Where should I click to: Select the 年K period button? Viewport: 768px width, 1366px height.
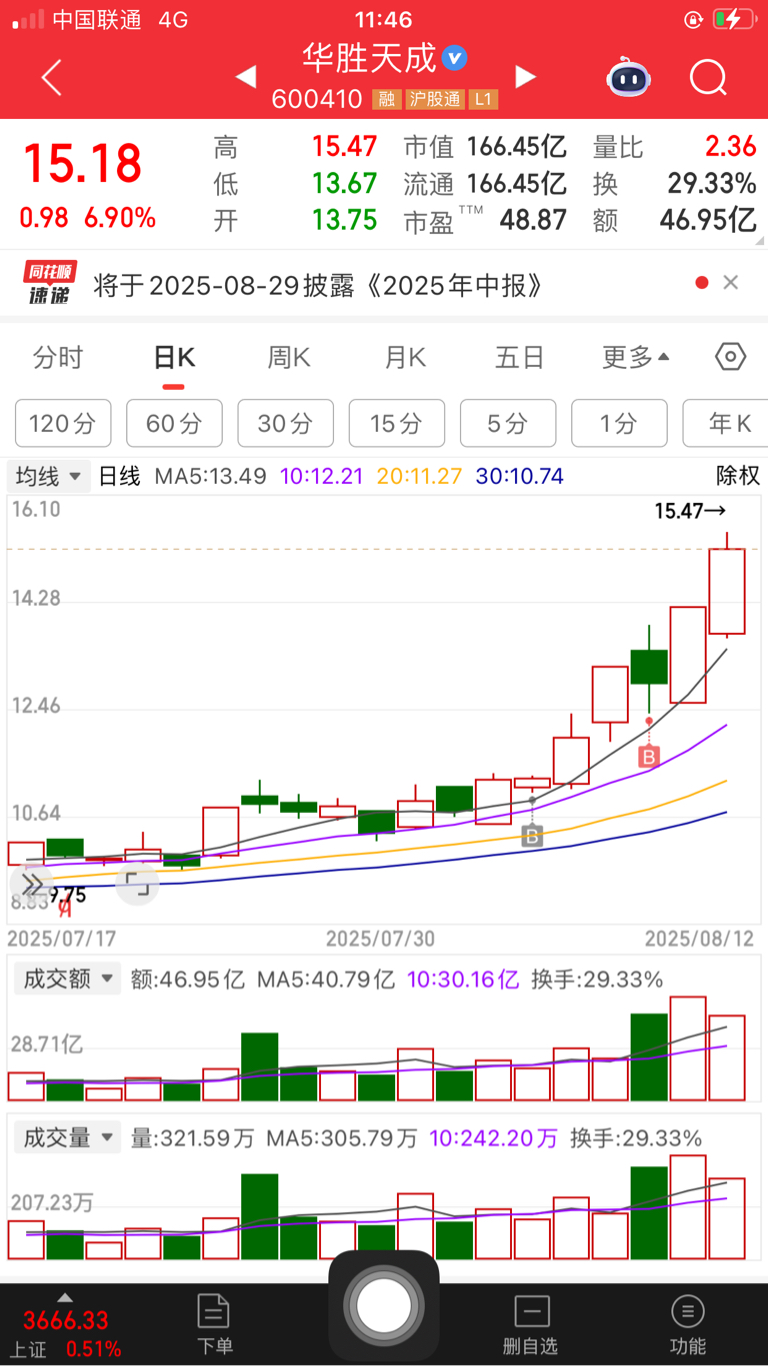(726, 423)
